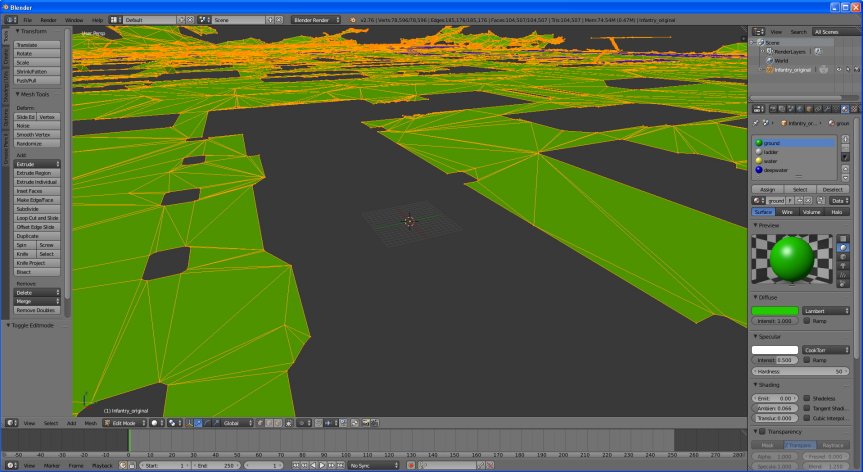Play the animation forward

tap(323, 465)
